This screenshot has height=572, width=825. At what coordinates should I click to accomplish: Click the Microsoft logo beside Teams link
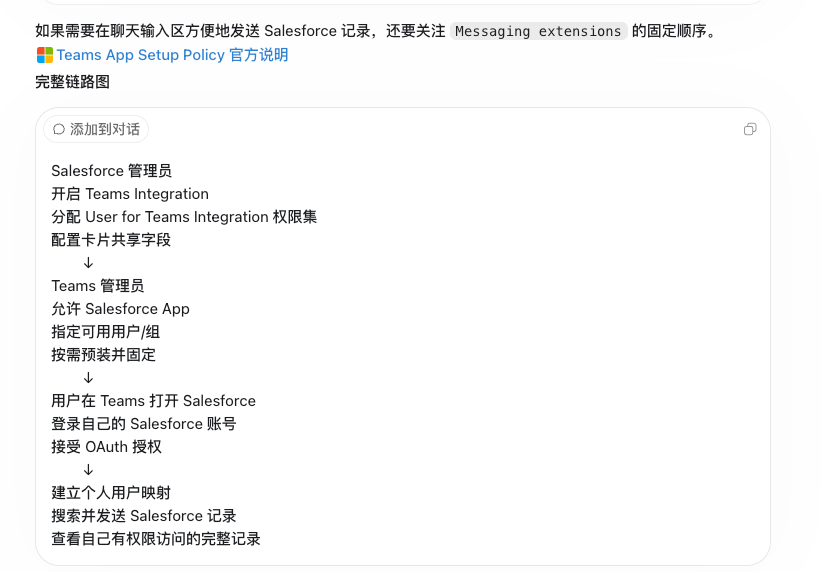(45, 55)
